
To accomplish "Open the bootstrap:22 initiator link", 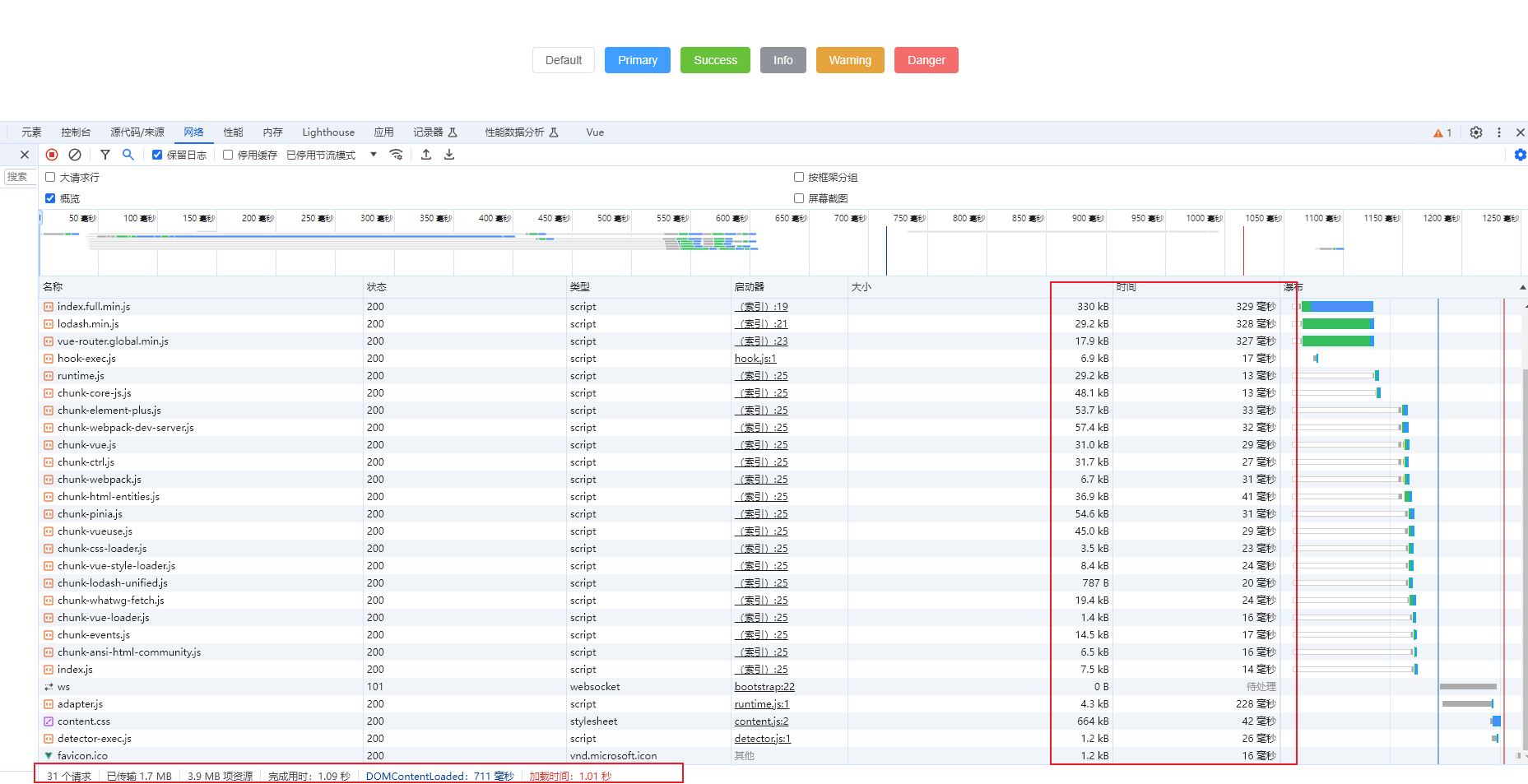I will point(764,687).
